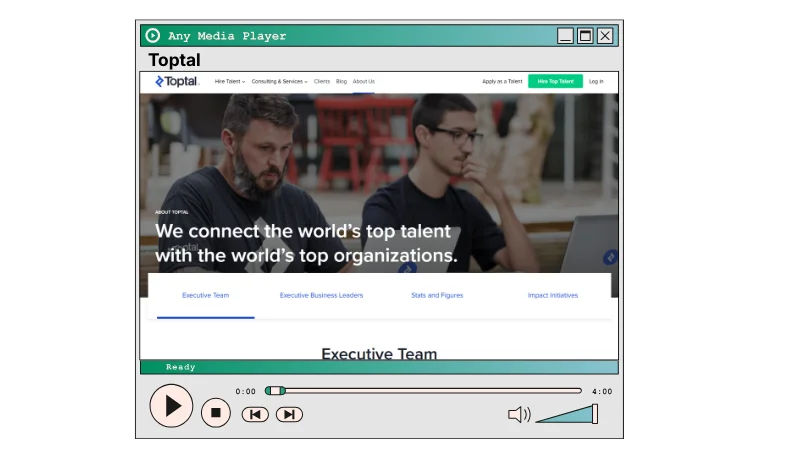Click the Toptal video title text

click(174, 60)
